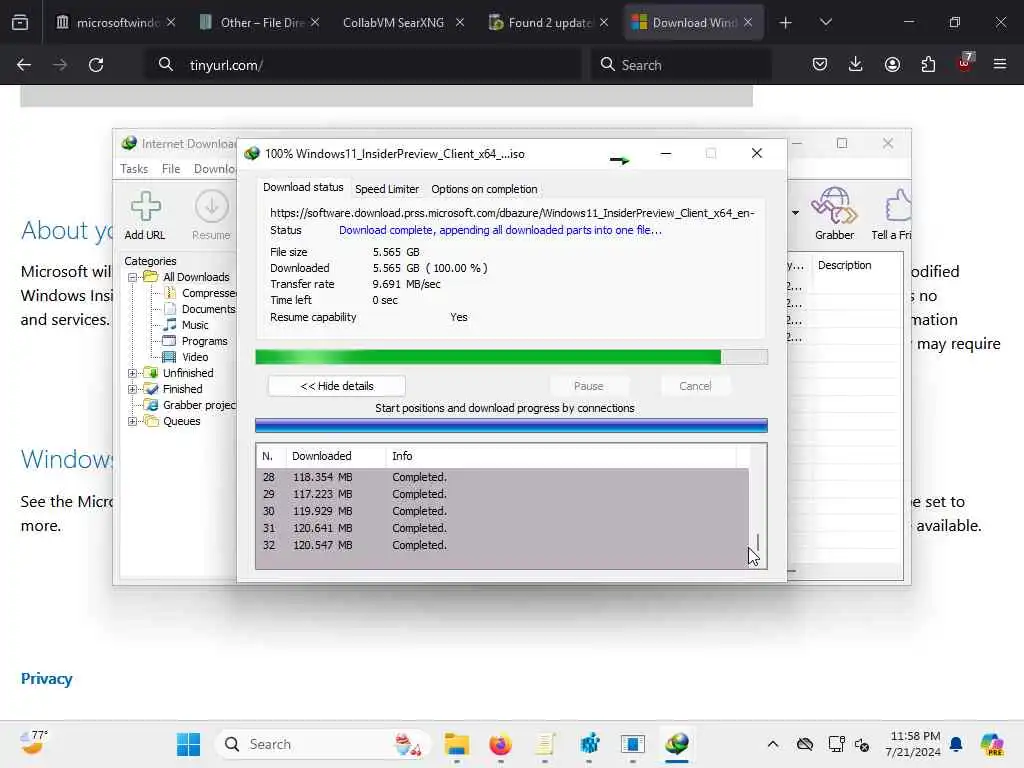Open the Copilot preview icon in the taskbar

(991, 744)
